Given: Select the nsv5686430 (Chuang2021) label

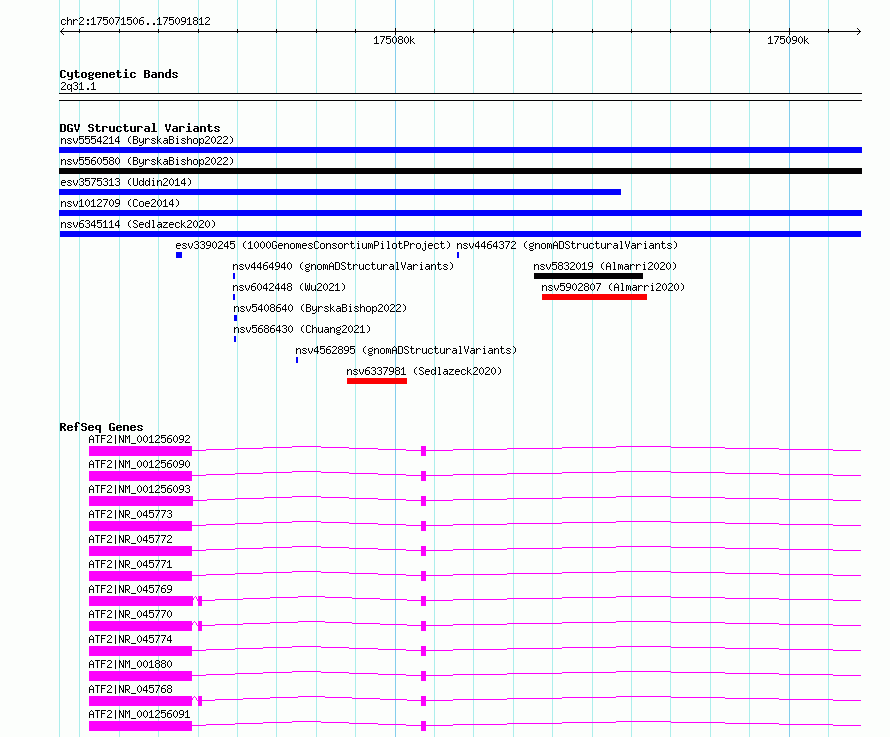Looking at the screenshot, I should coord(302,329).
